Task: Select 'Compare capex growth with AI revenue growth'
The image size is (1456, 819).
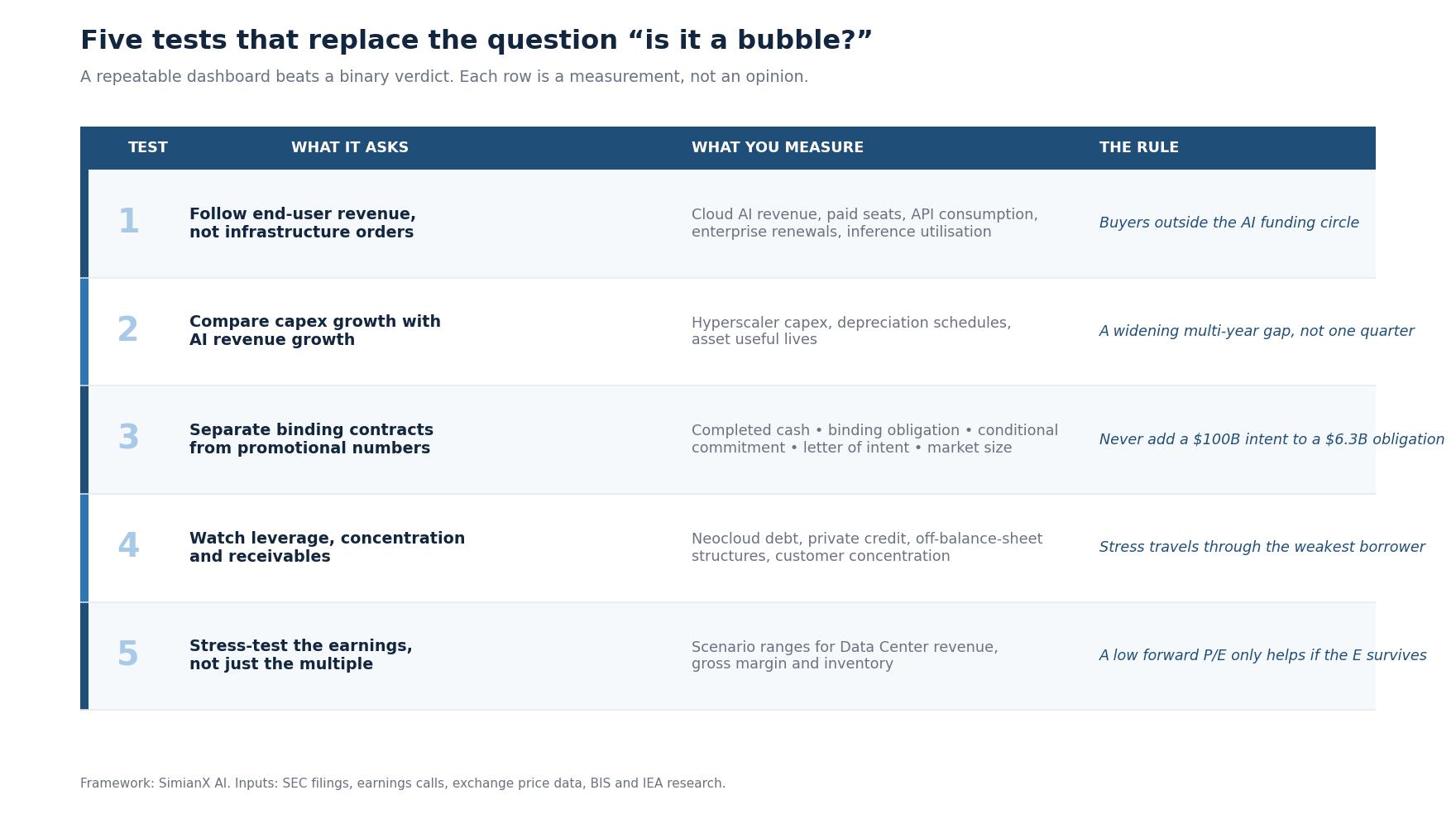Action: click(x=315, y=331)
